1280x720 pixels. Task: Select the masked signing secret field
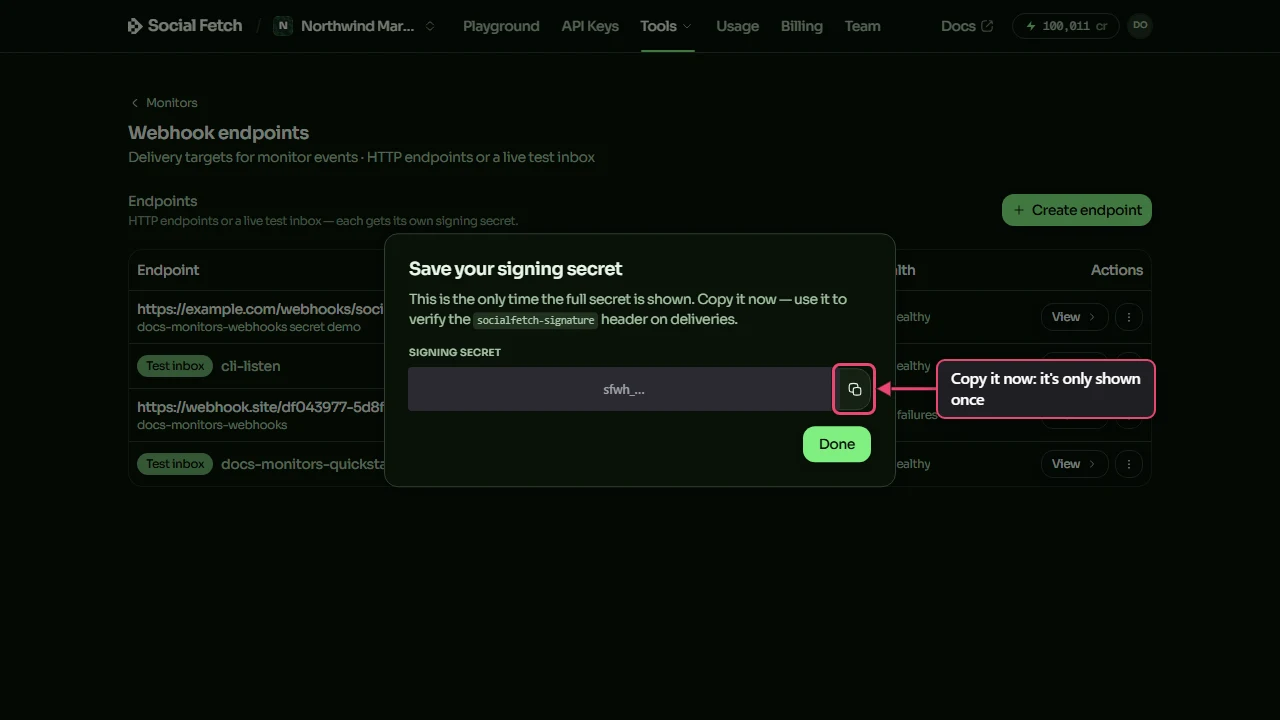pos(619,389)
